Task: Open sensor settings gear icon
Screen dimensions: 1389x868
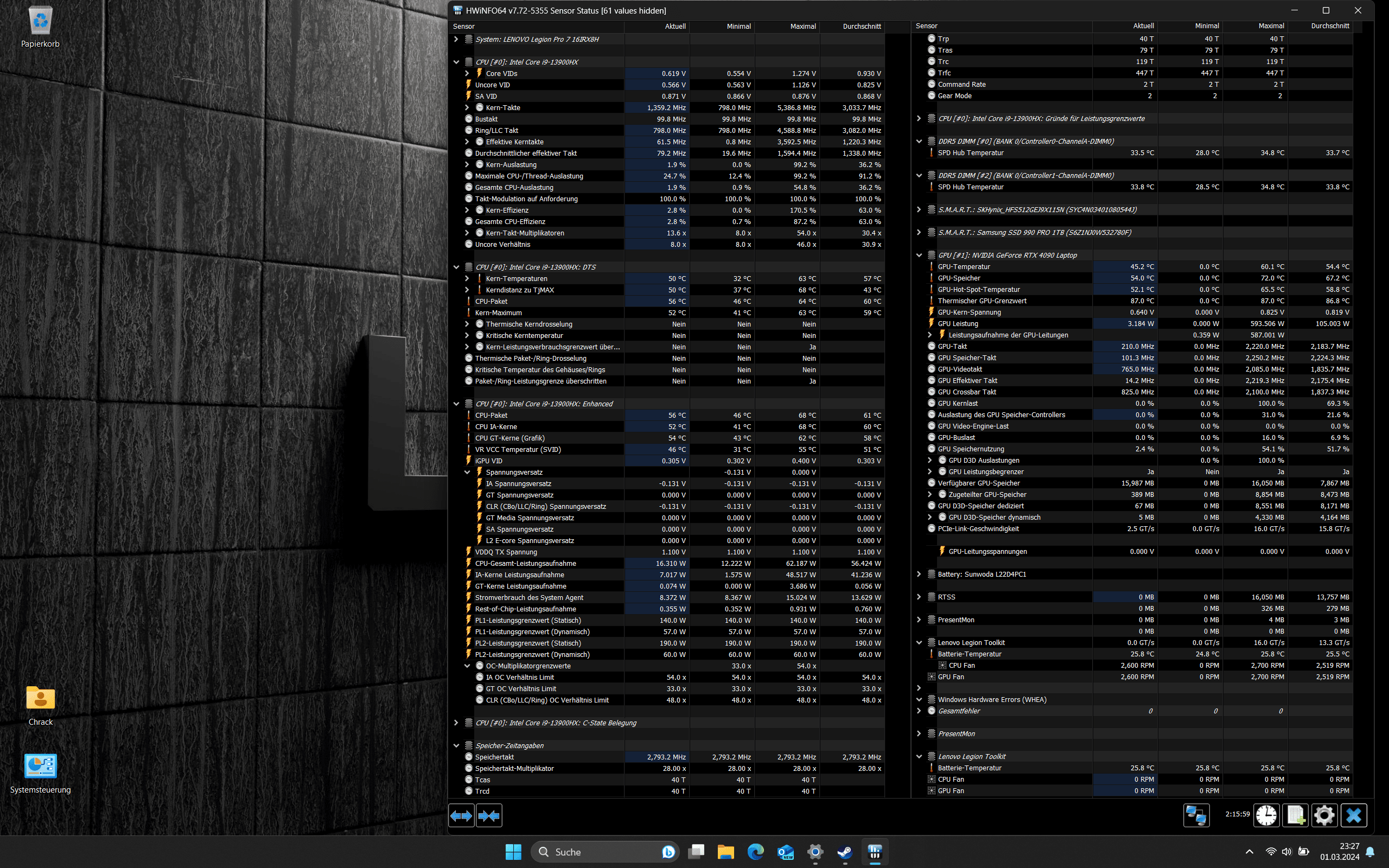Action: [1324, 815]
